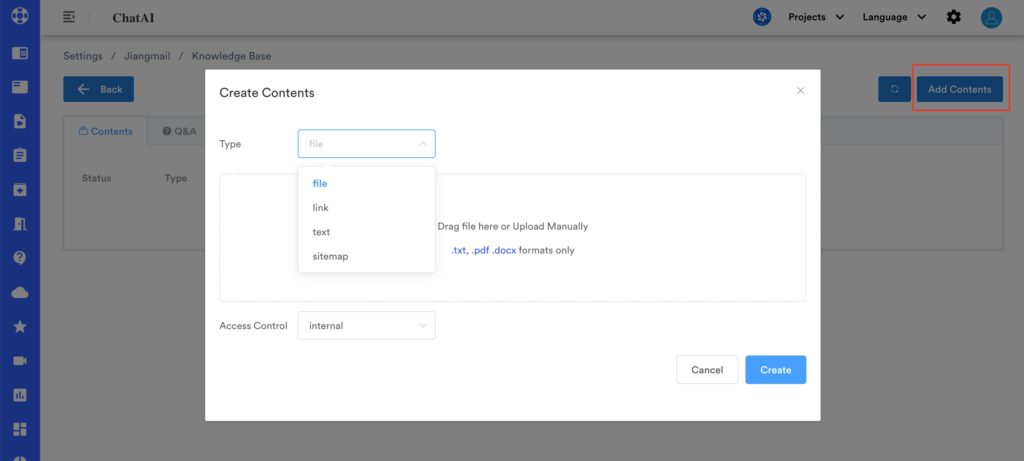Viewport: 1024px width, 461px height.
Task: Open the document with play arrow sidebar icon
Action: click(x=20, y=121)
